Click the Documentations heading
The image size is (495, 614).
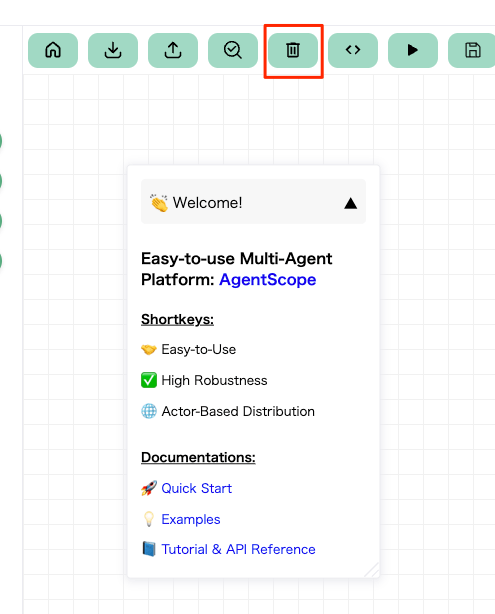tap(198, 457)
